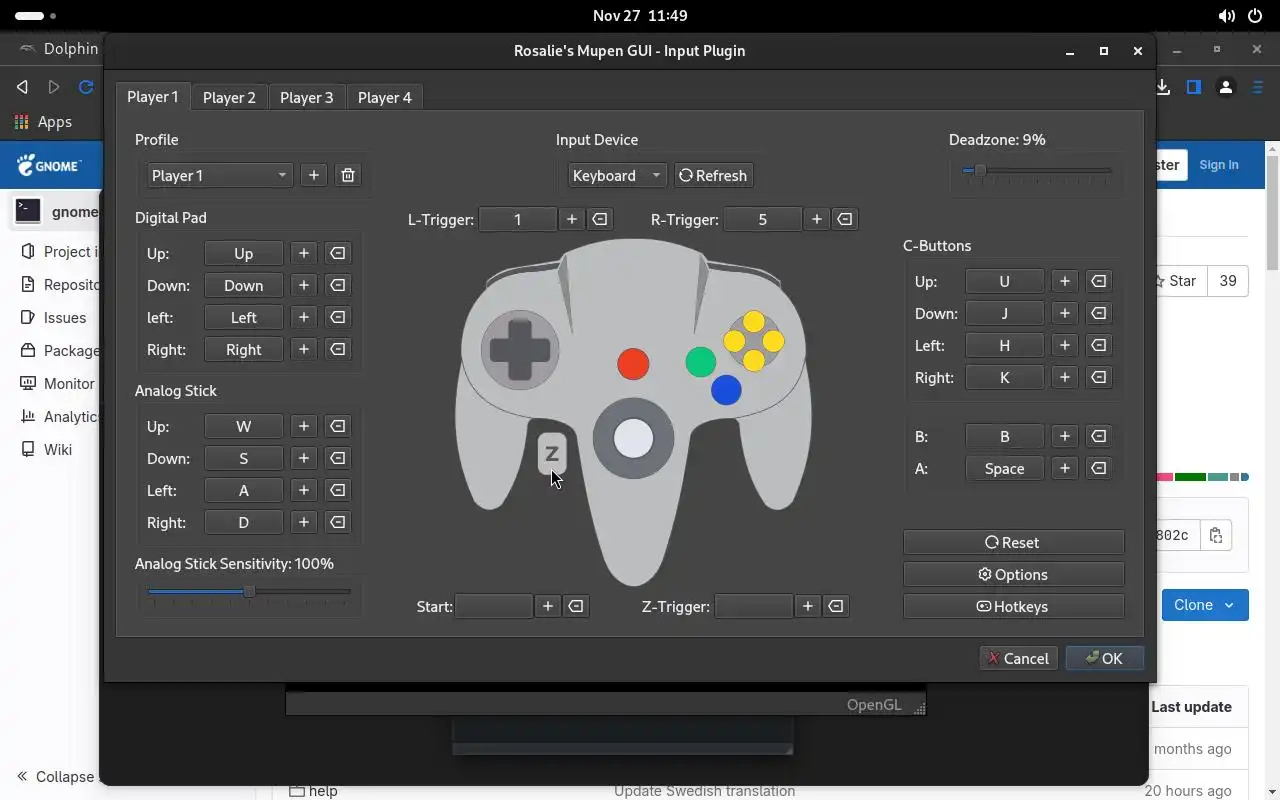
Task: Clear binding for Digital Pad Right
Action: tap(338, 349)
